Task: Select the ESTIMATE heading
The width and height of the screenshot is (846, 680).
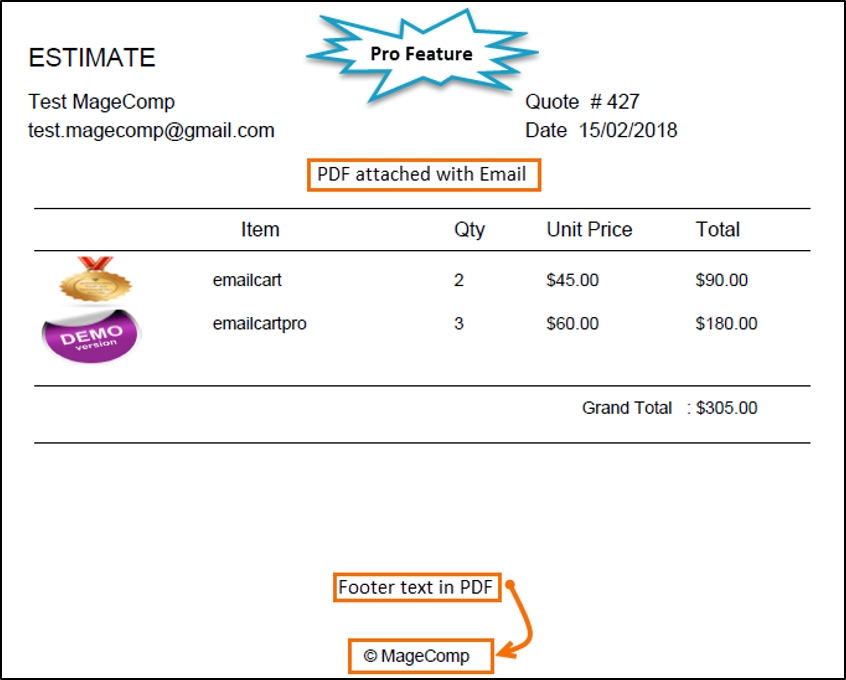Action: [x=92, y=58]
